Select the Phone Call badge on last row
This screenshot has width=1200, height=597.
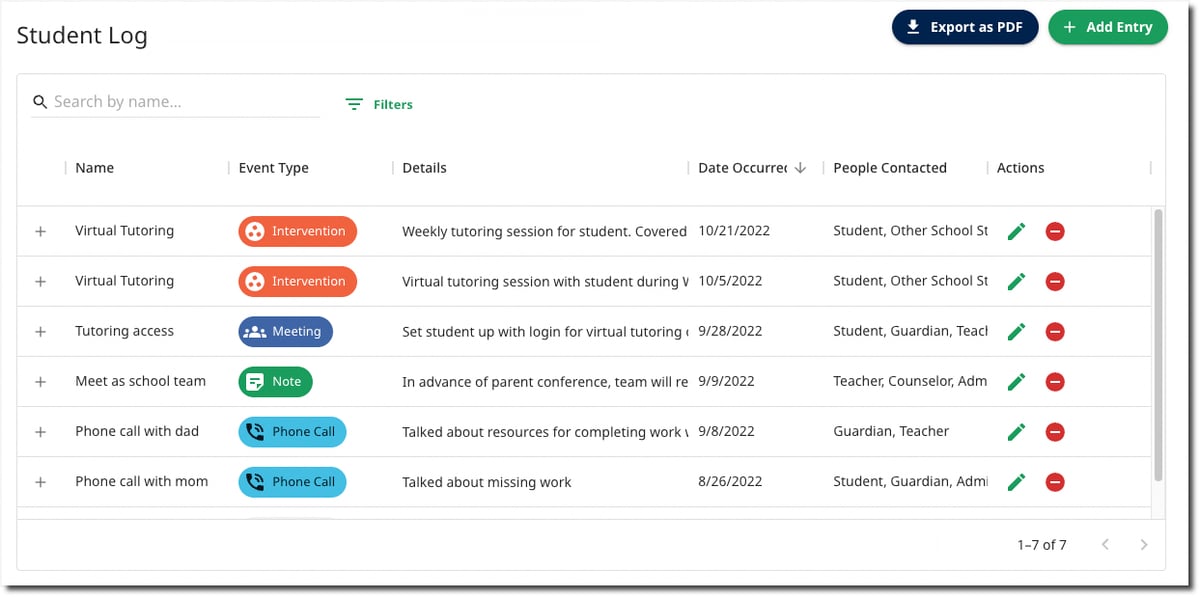point(292,482)
